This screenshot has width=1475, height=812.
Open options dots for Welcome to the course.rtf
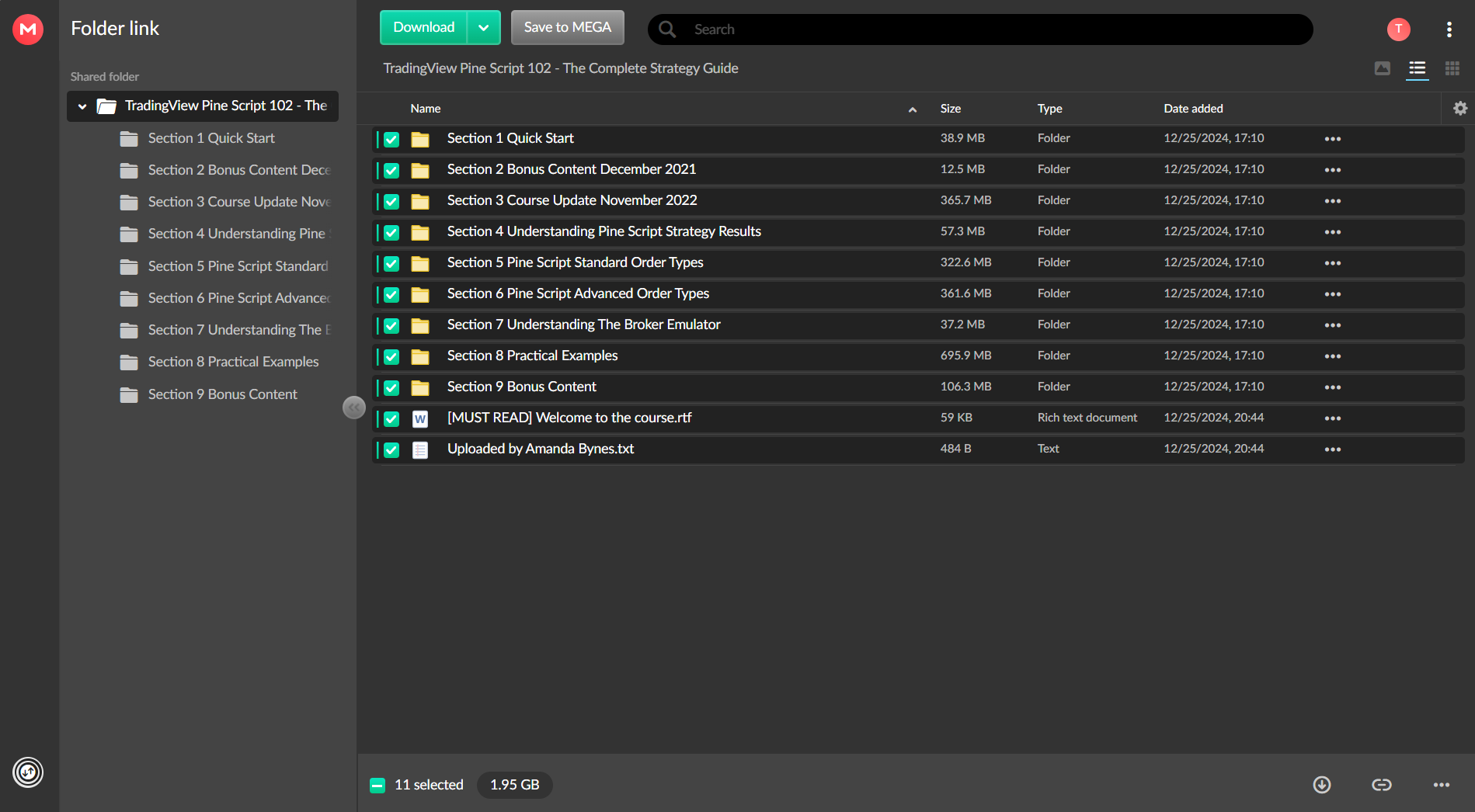point(1333,418)
